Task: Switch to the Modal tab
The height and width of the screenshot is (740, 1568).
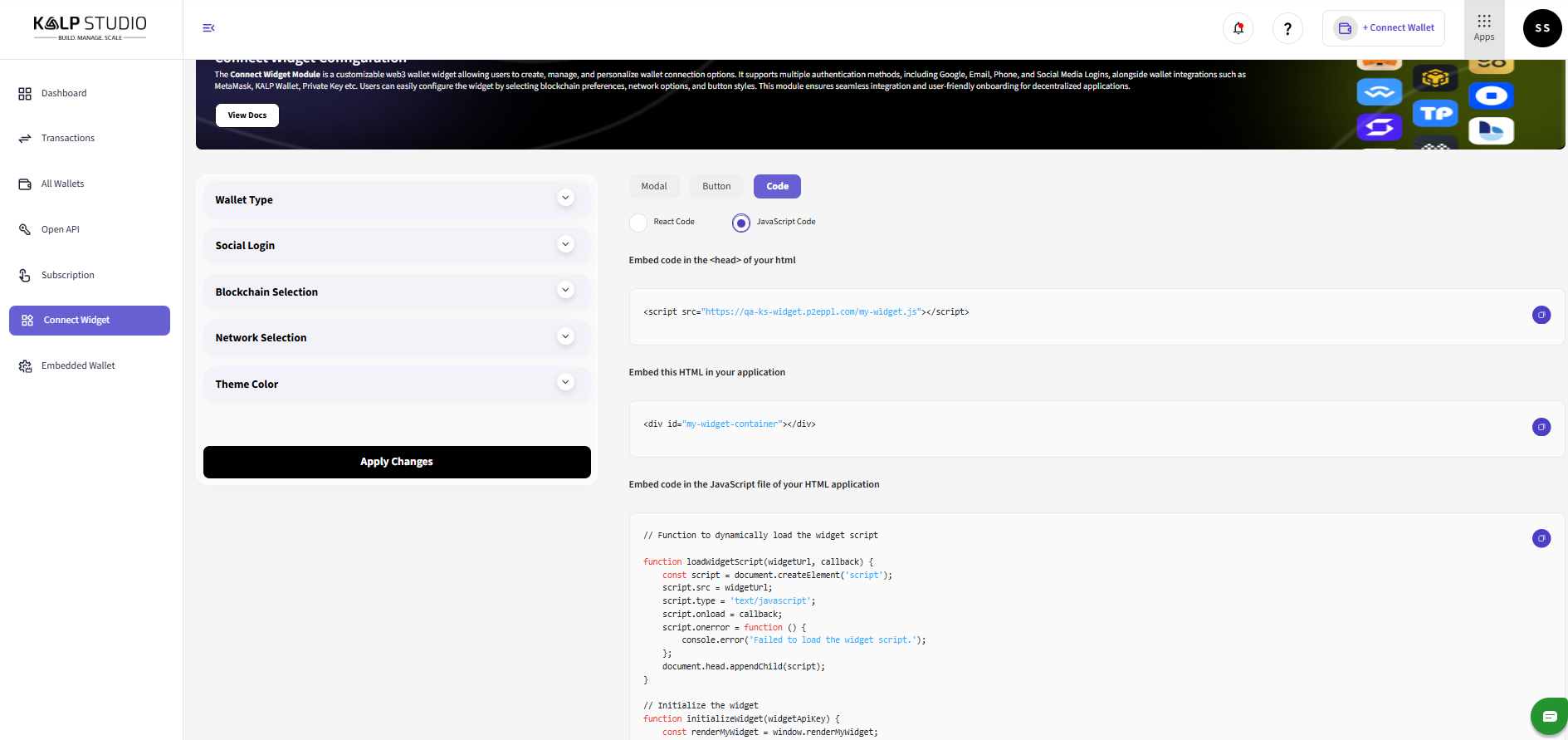Action: pos(654,187)
